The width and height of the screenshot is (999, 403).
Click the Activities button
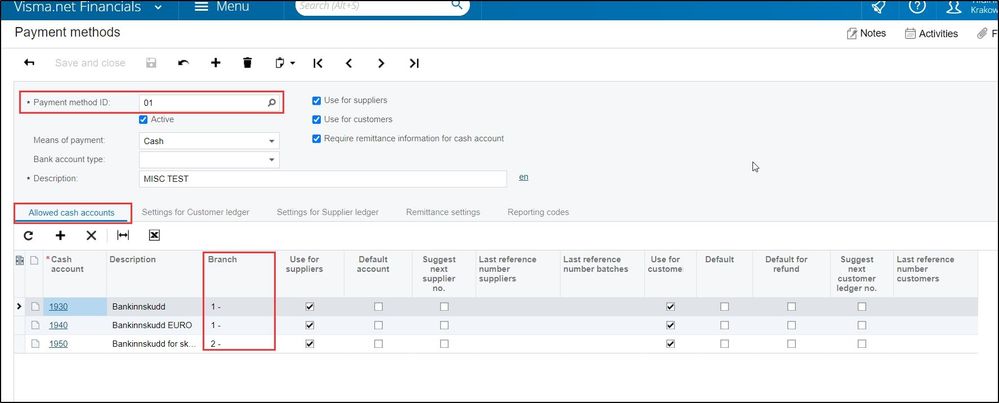931,33
